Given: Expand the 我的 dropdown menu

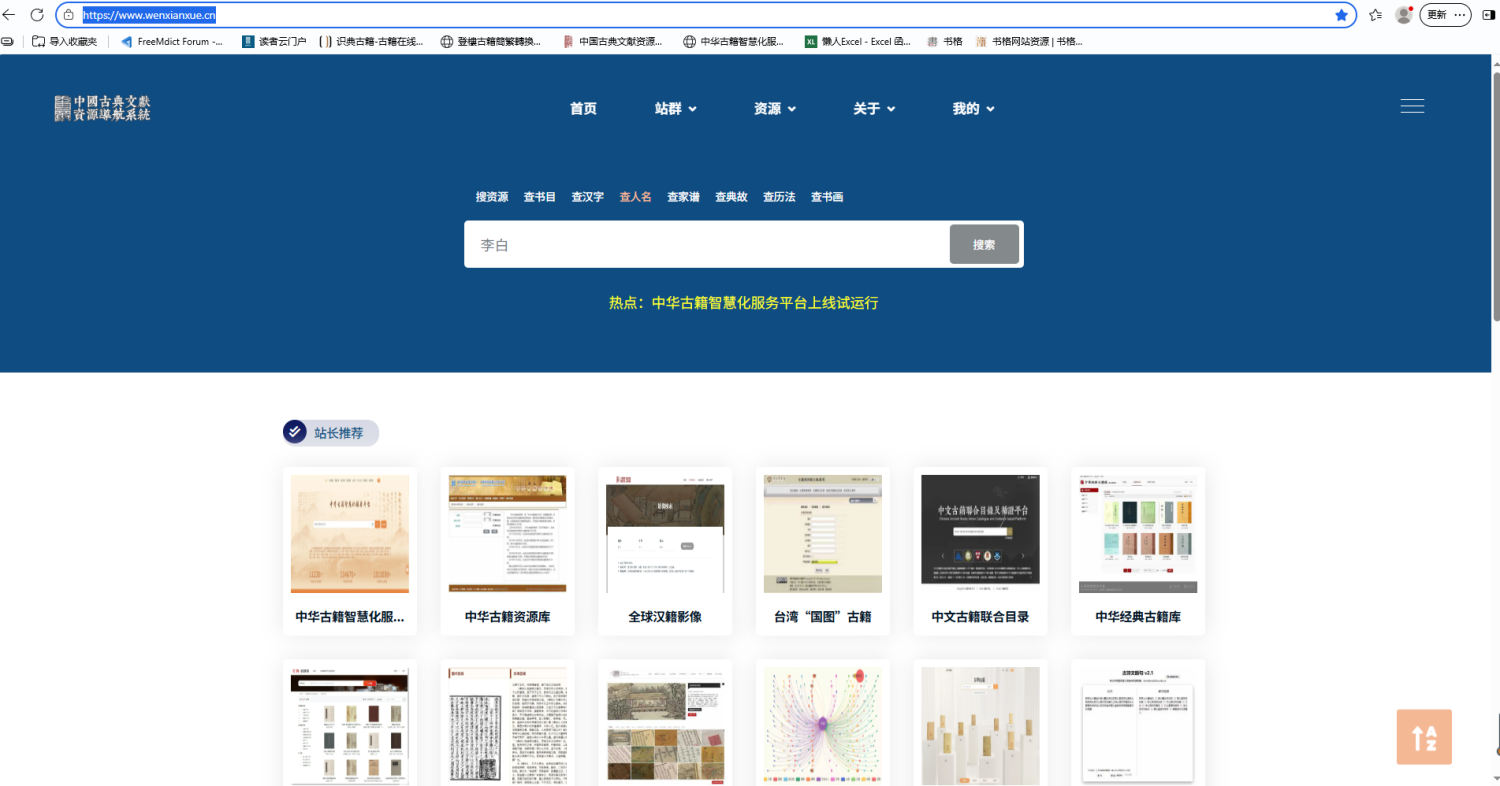Looking at the screenshot, I should [973, 109].
